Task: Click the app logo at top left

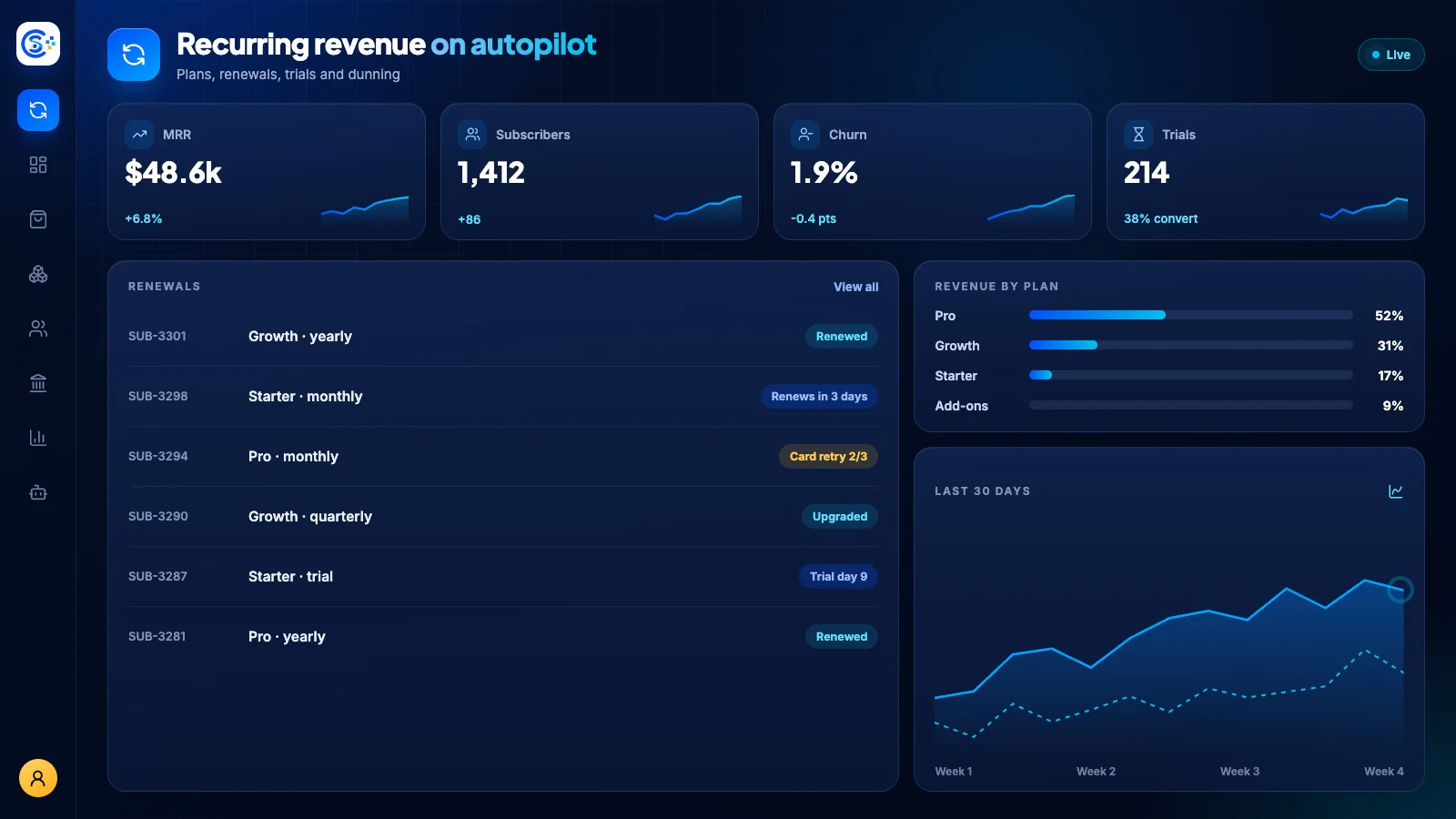Action: (38, 44)
